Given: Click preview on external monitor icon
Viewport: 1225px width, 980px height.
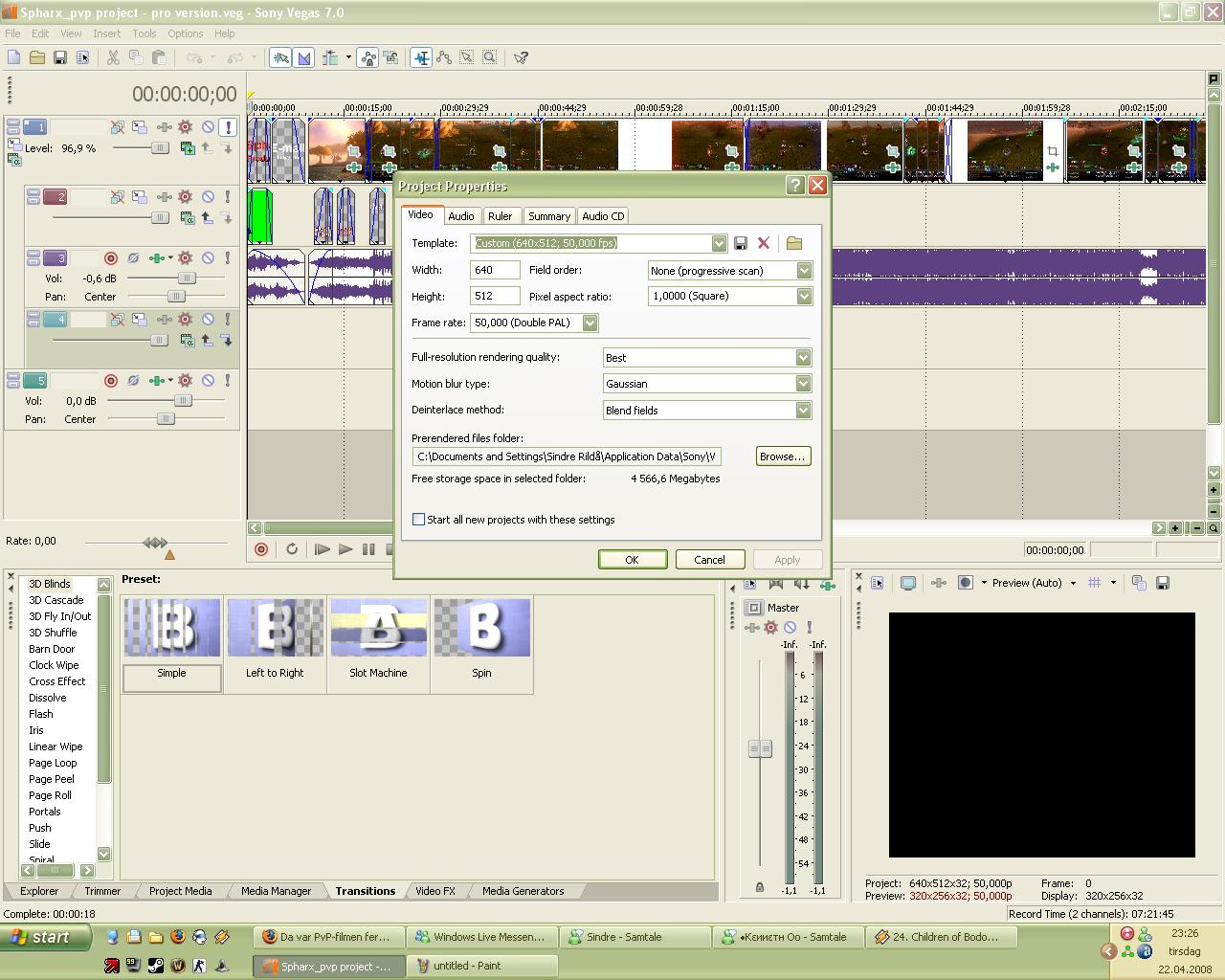Looking at the screenshot, I should 908,582.
